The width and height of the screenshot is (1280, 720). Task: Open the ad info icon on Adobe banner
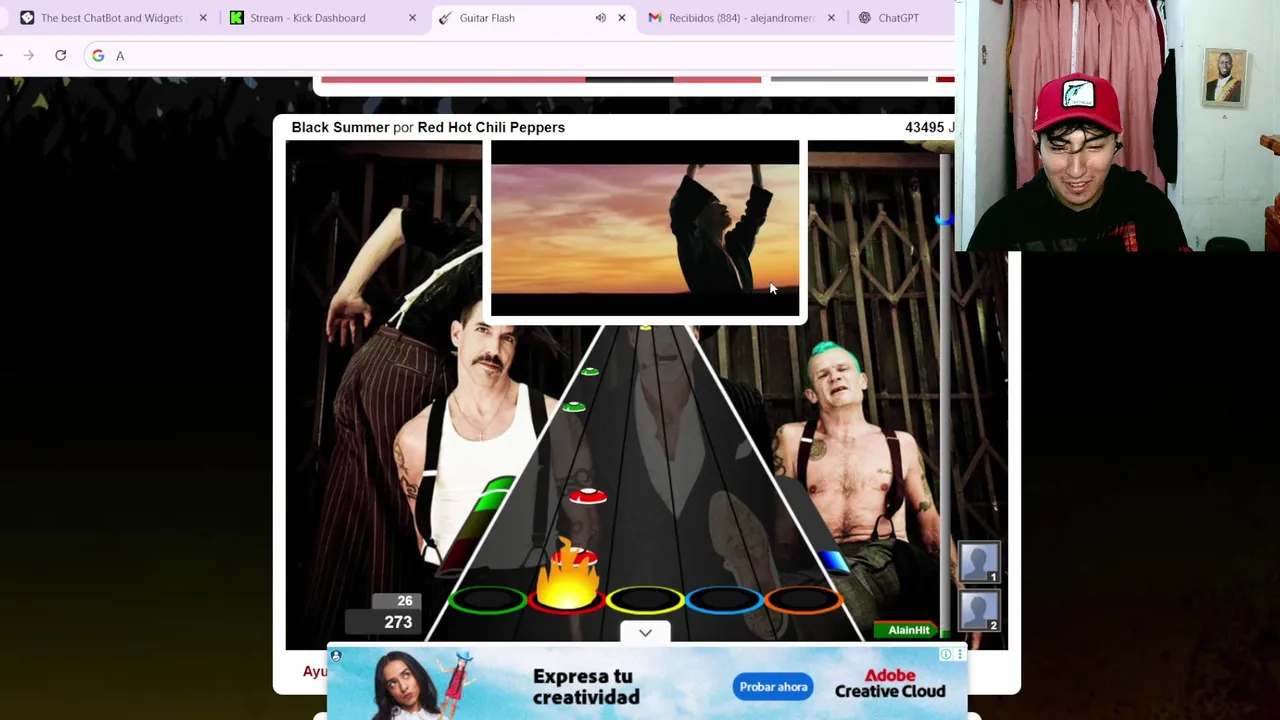945,655
